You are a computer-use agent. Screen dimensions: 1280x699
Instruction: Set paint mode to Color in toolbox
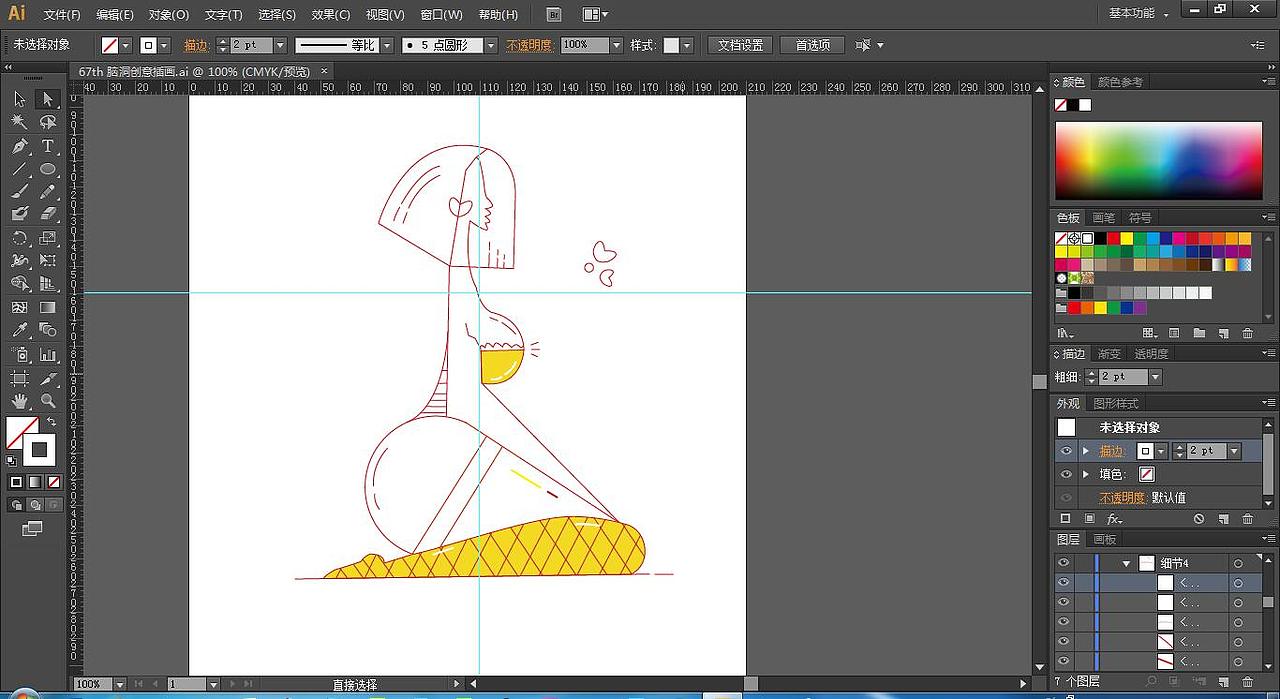click(x=16, y=482)
